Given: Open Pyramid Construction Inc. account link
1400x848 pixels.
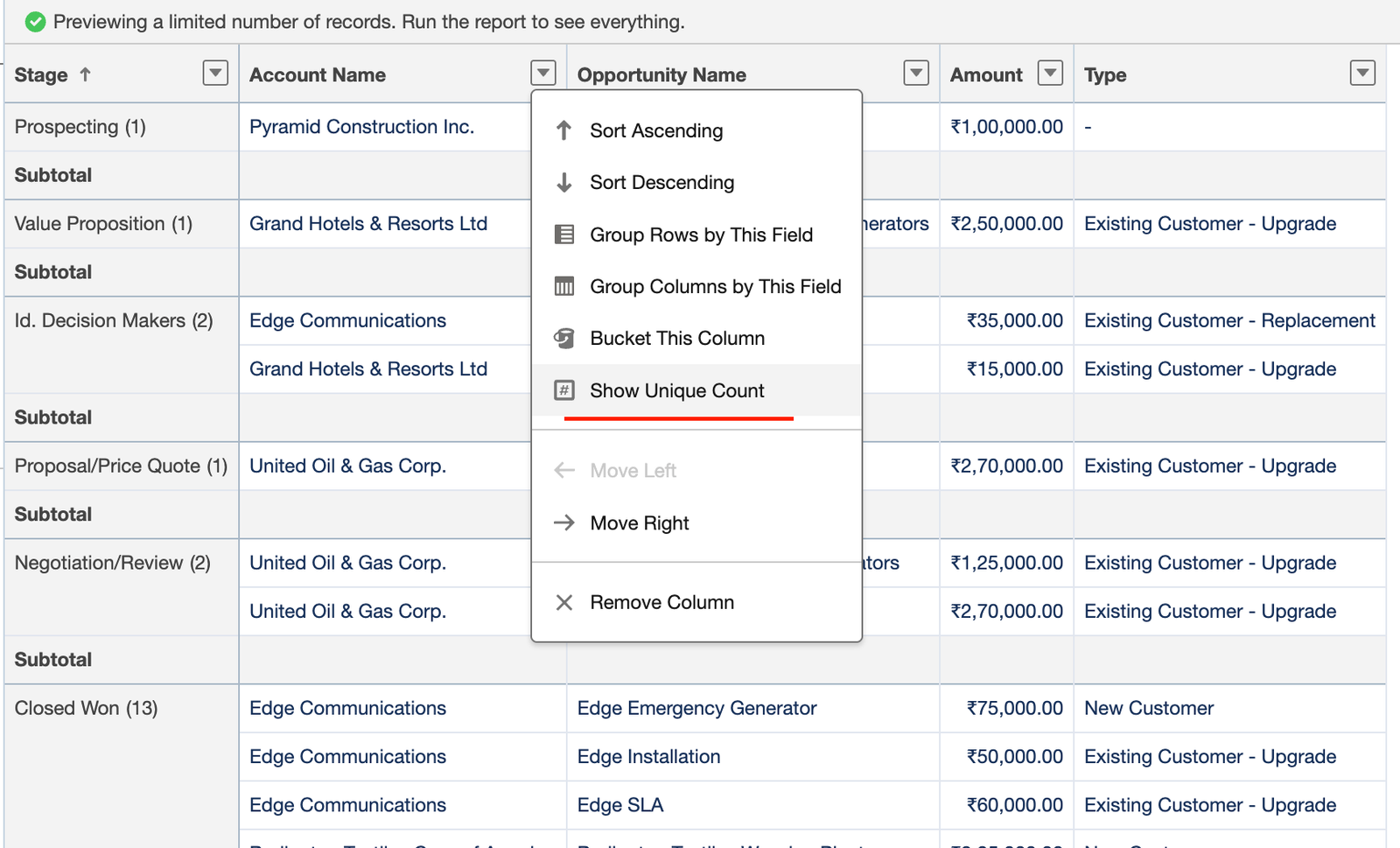Looking at the screenshot, I should tap(361, 127).
